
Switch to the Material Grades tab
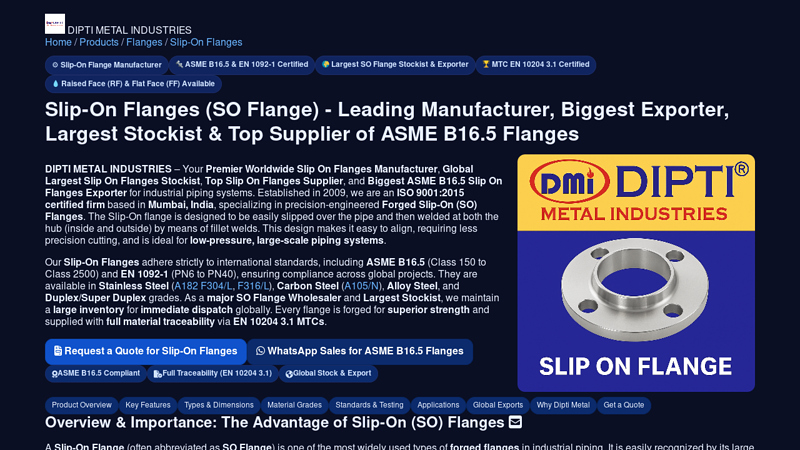[x=294, y=405]
